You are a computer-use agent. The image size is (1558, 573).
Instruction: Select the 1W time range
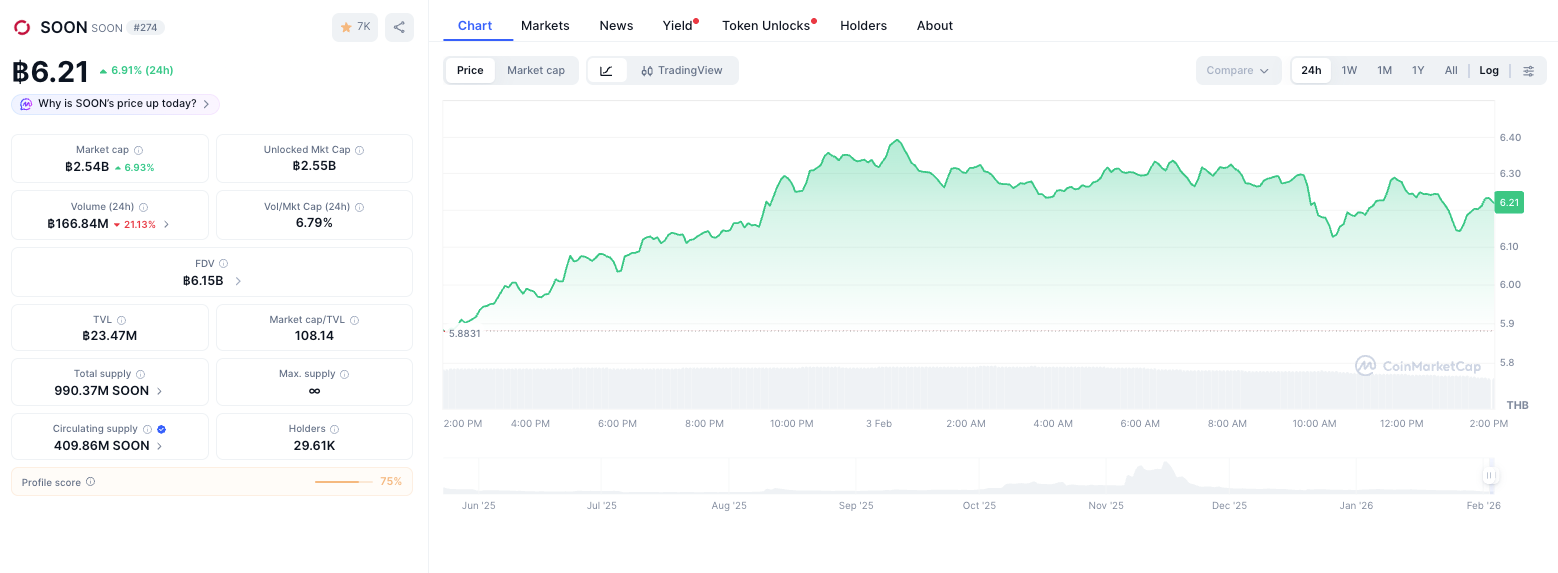pos(1349,70)
